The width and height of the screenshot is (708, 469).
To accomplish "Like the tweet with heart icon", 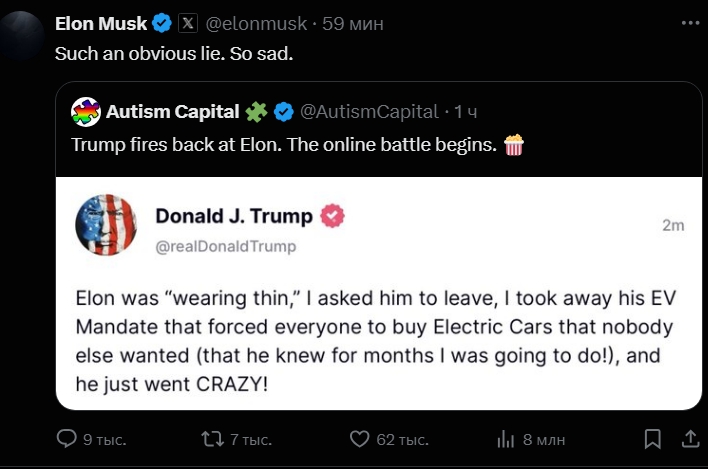I will (x=360, y=439).
